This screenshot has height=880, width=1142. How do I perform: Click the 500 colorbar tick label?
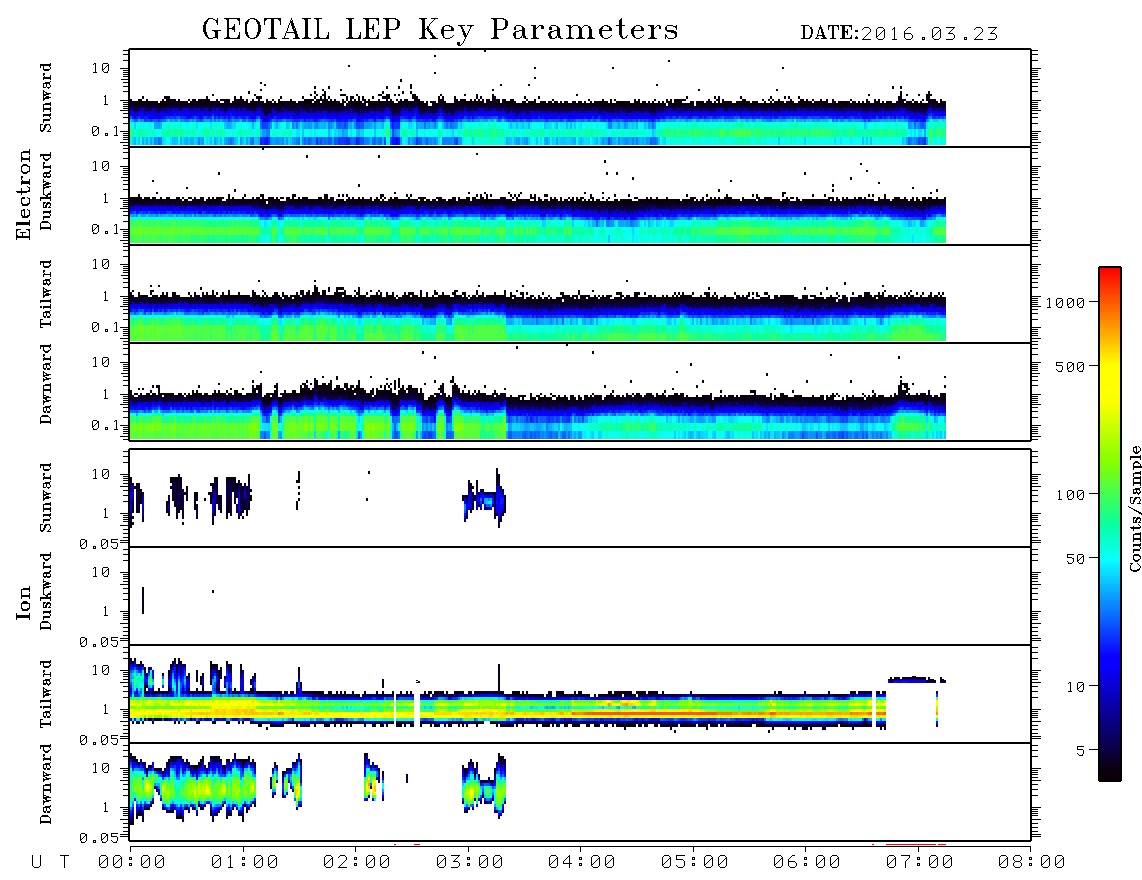click(1070, 367)
